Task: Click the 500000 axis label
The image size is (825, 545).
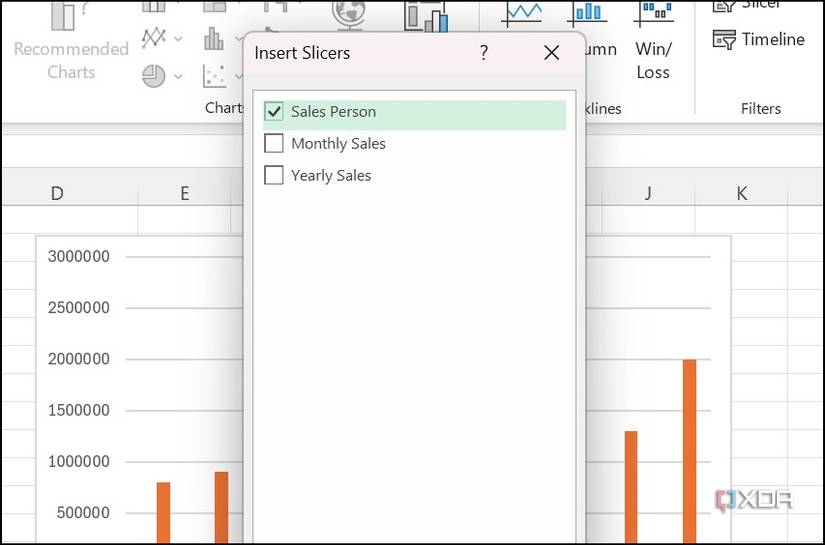Action: (x=83, y=513)
